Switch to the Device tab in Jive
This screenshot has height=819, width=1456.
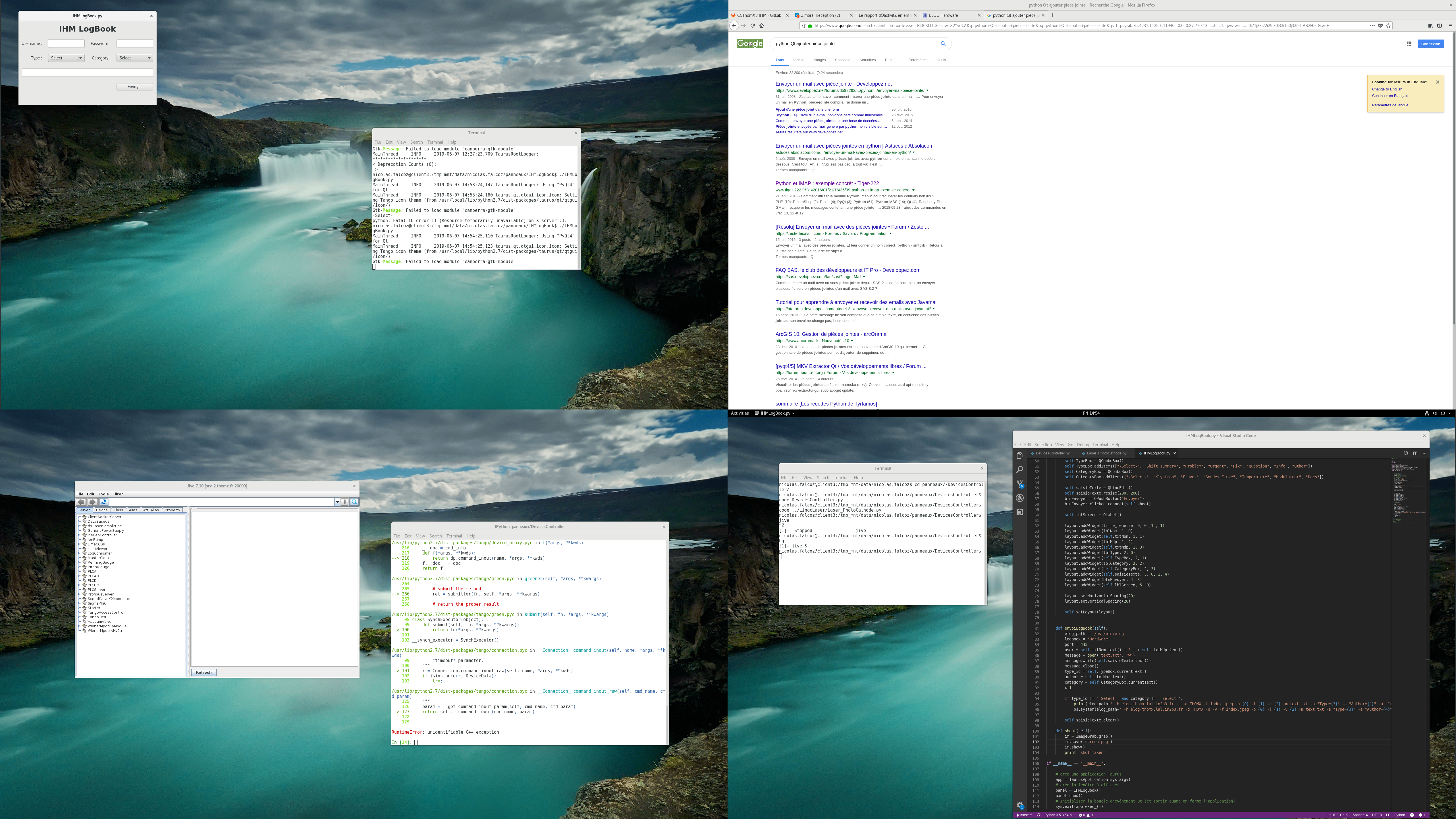(x=102, y=510)
